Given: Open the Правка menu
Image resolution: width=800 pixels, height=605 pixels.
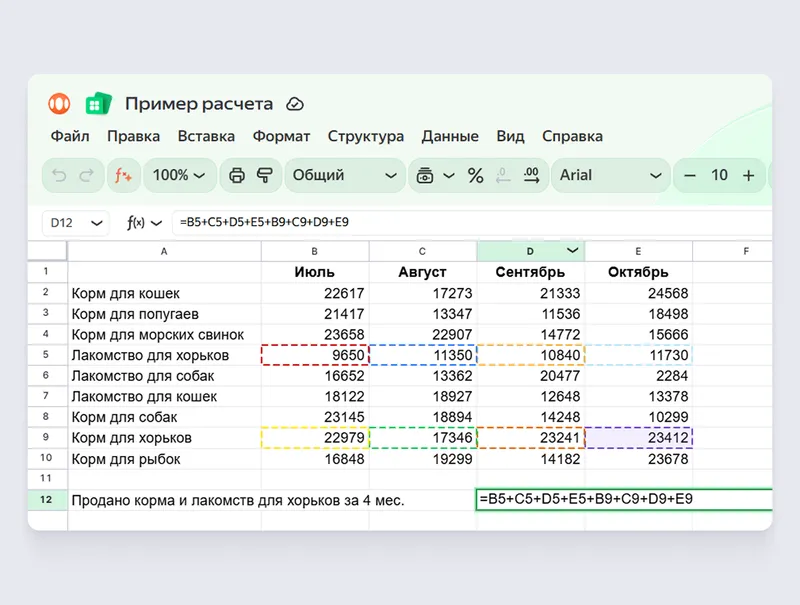Looking at the screenshot, I should pos(133,136).
